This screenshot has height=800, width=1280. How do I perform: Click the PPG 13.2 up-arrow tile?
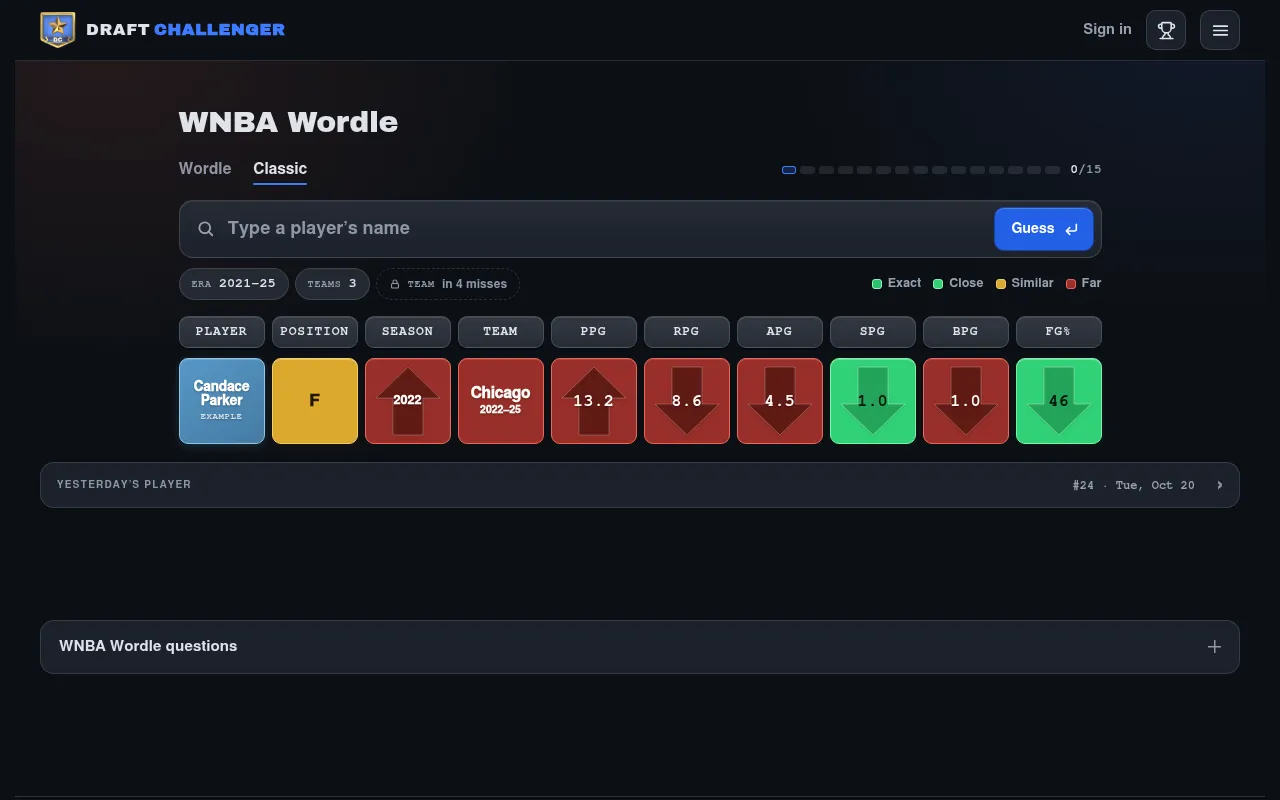point(594,401)
